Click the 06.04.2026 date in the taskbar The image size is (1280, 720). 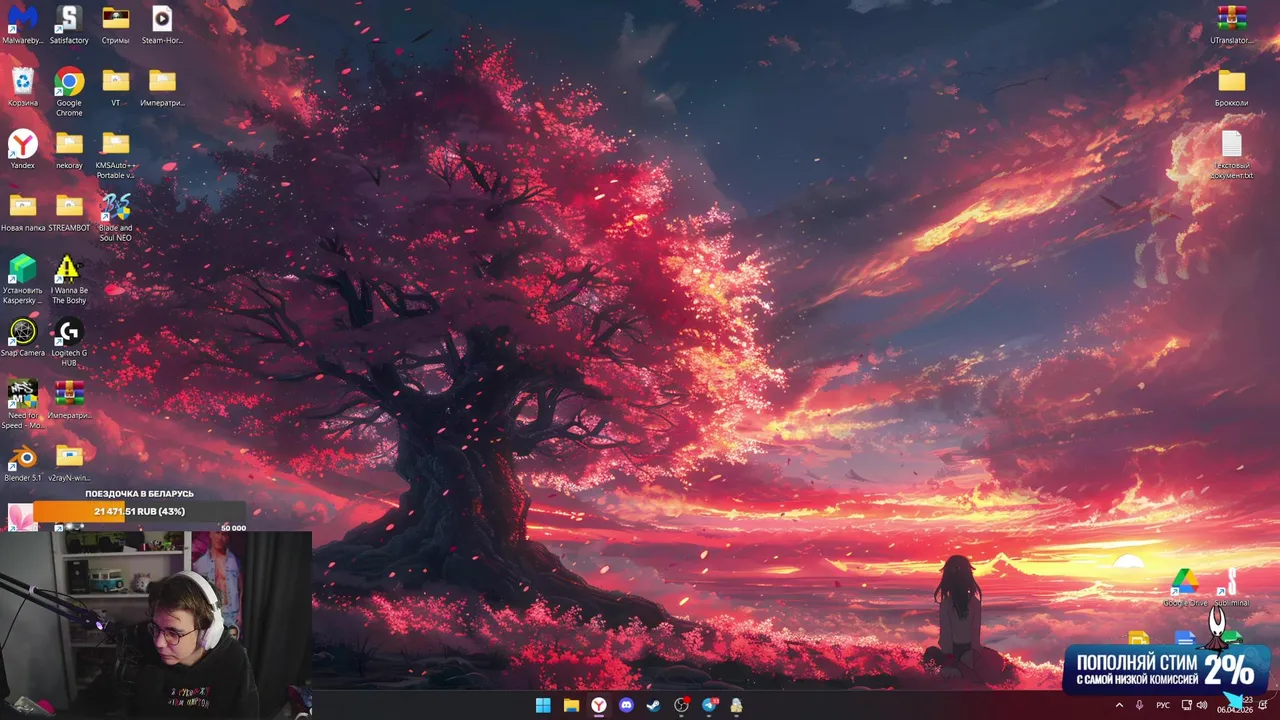1234,710
